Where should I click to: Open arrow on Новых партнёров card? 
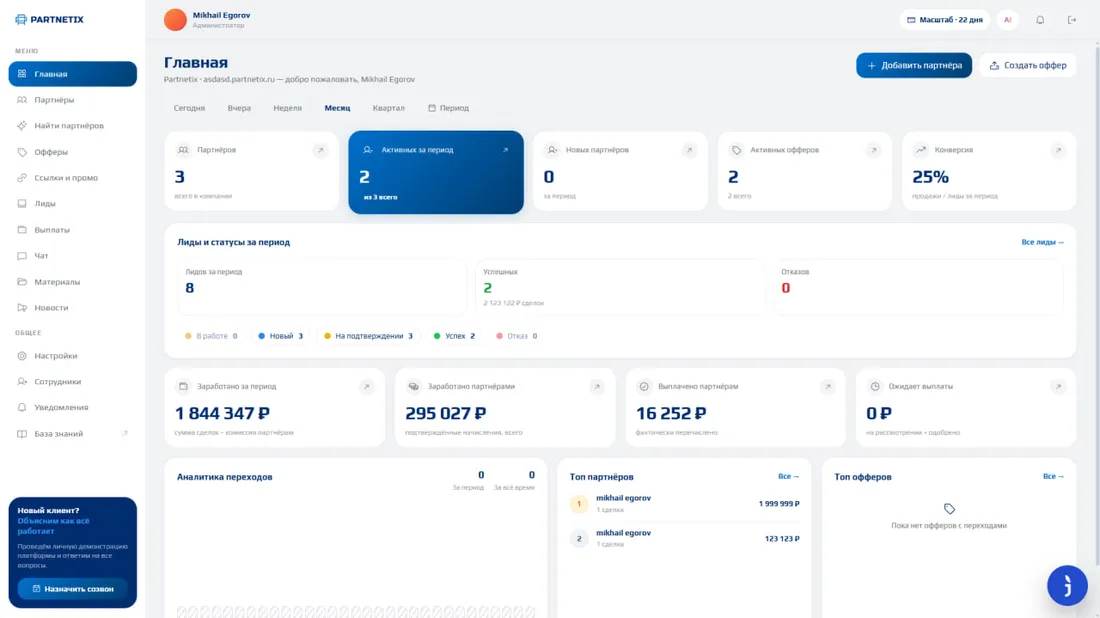(689, 150)
